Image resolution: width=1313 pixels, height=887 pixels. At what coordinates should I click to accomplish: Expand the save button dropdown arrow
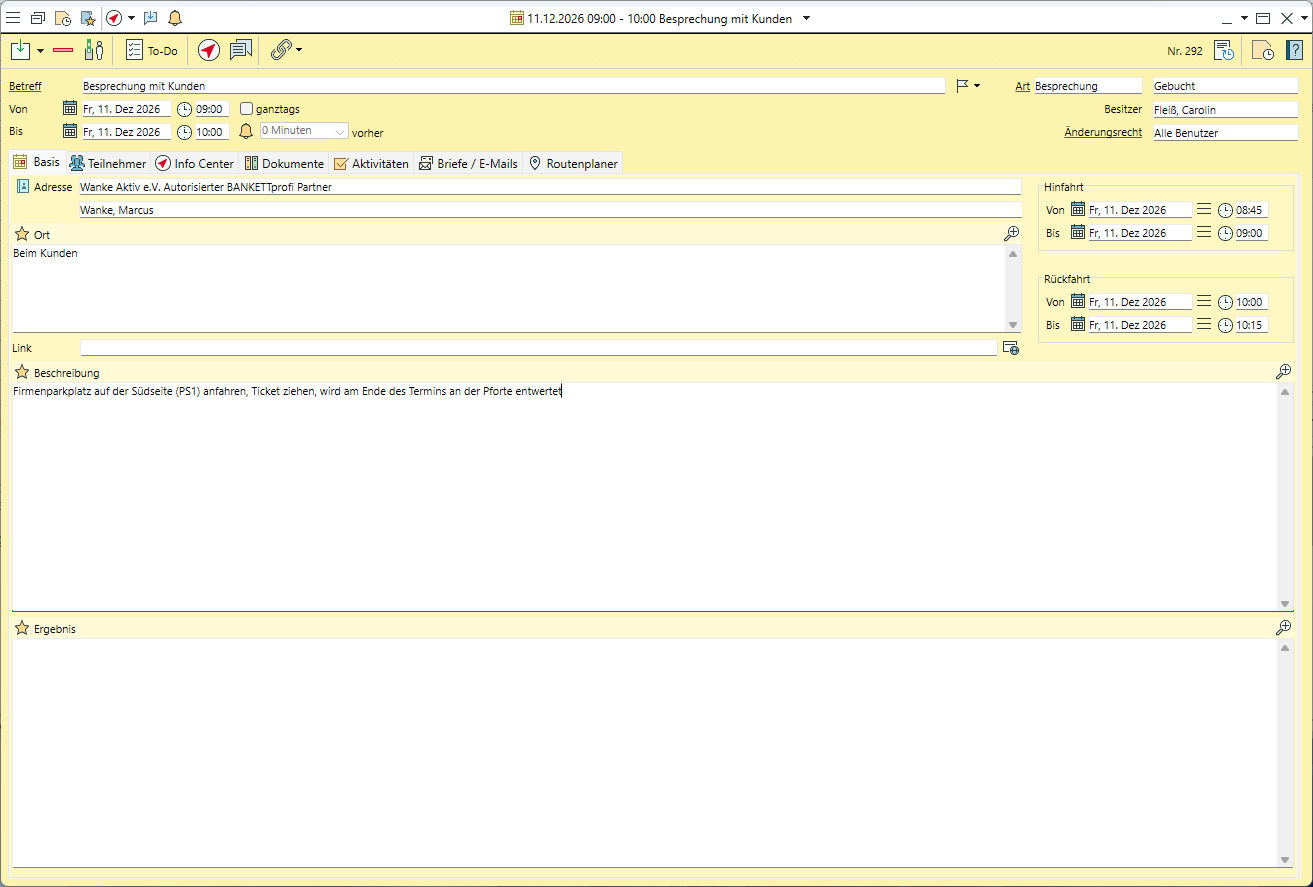pyautogui.click(x=40, y=50)
